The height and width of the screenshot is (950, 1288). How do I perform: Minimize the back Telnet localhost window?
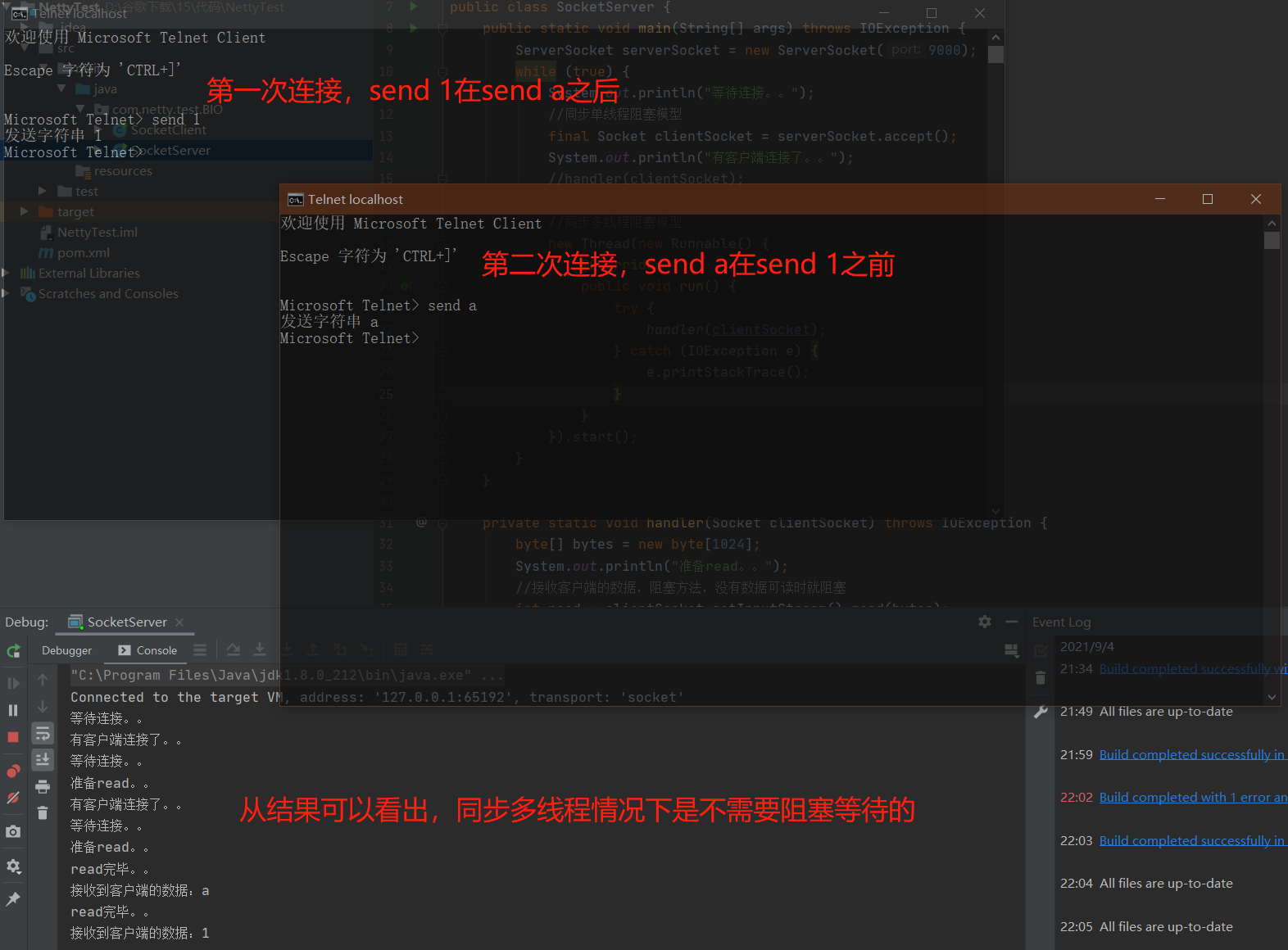click(x=884, y=13)
